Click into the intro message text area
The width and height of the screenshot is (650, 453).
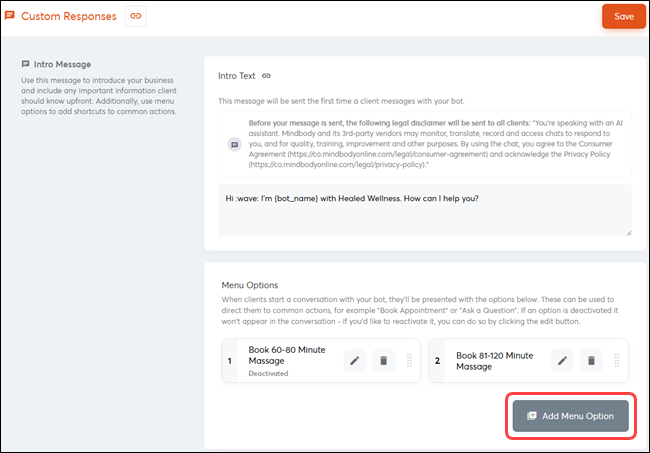click(425, 211)
